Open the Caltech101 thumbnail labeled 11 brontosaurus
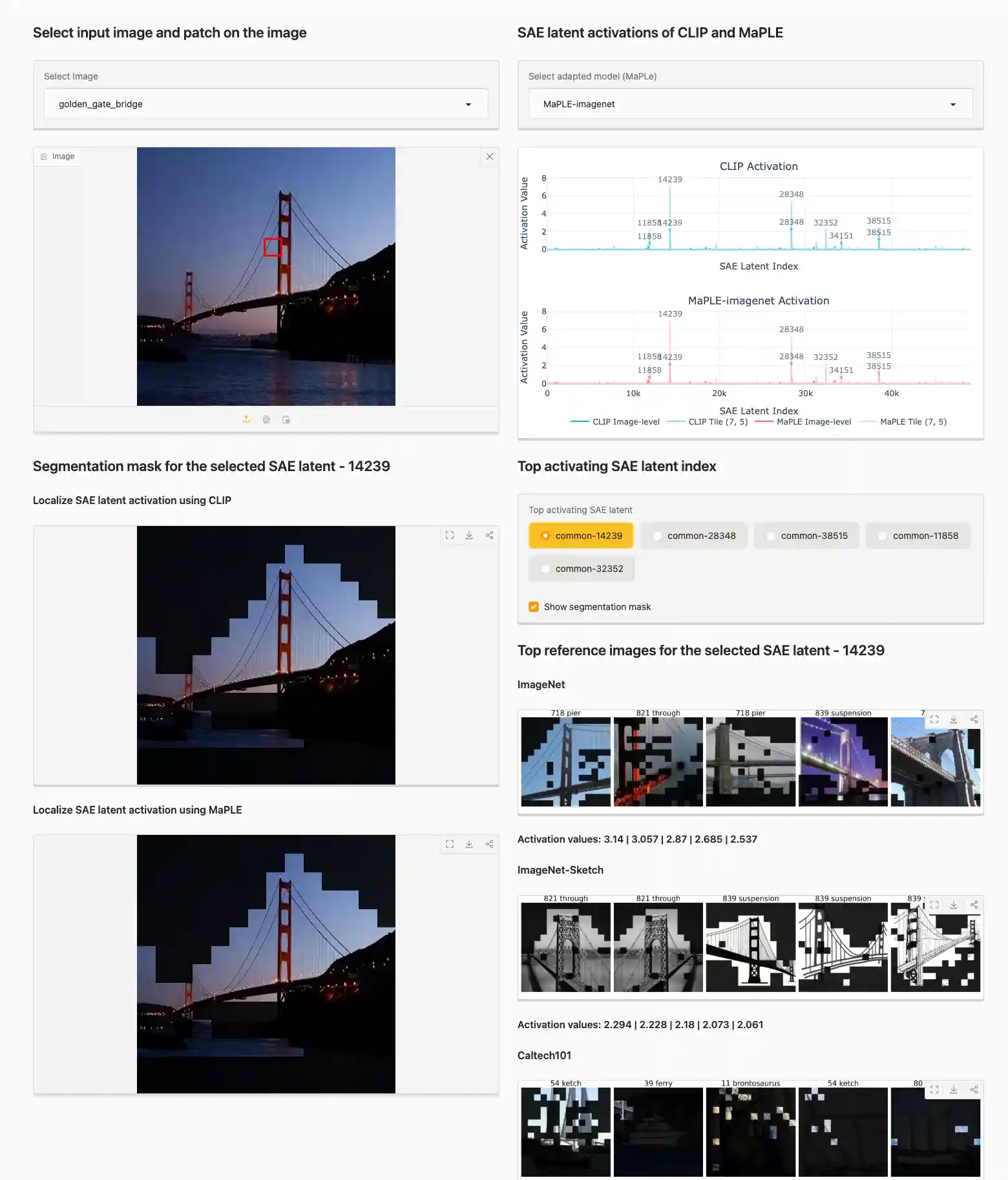The image size is (1008, 1180). [751, 1132]
